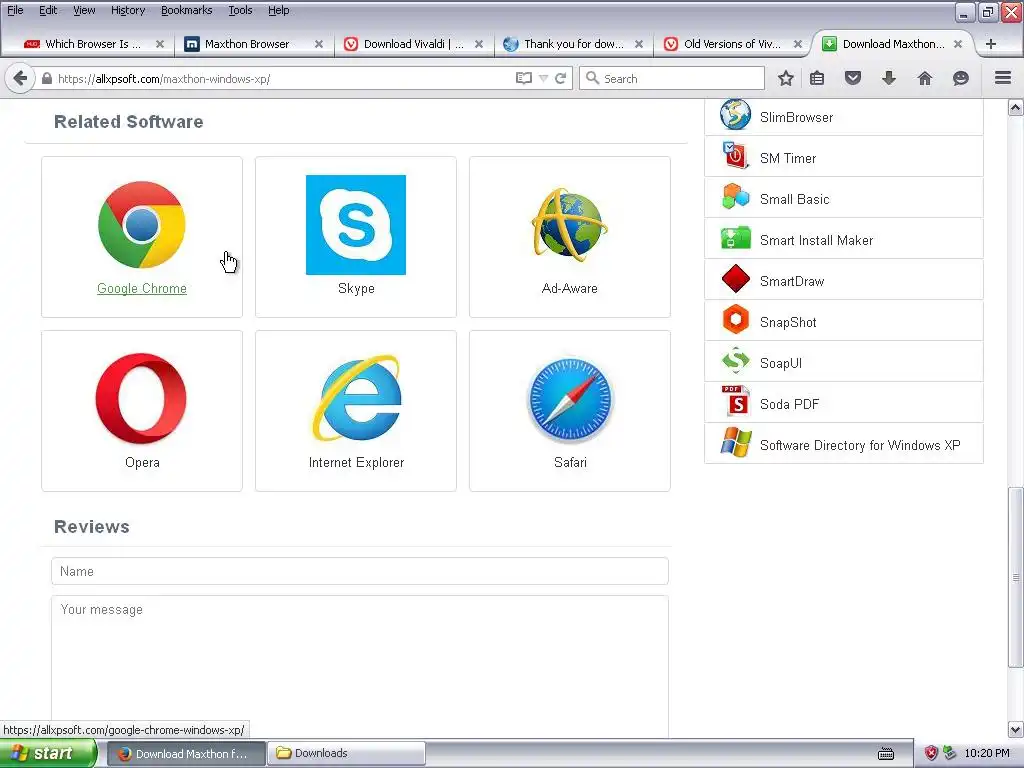The width and height of the screenshot is (1024, 768).
Task: Save page to Pocket icon
Action: point(853,78)
